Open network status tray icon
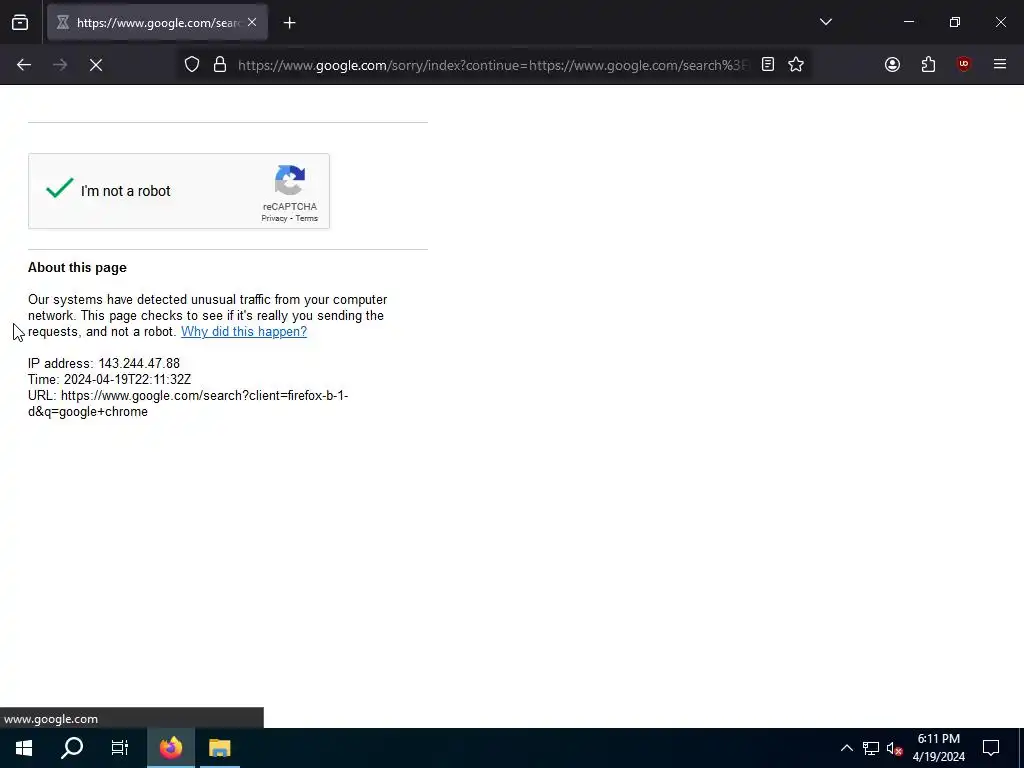The image size is (1024, 768). coord(871,748)
